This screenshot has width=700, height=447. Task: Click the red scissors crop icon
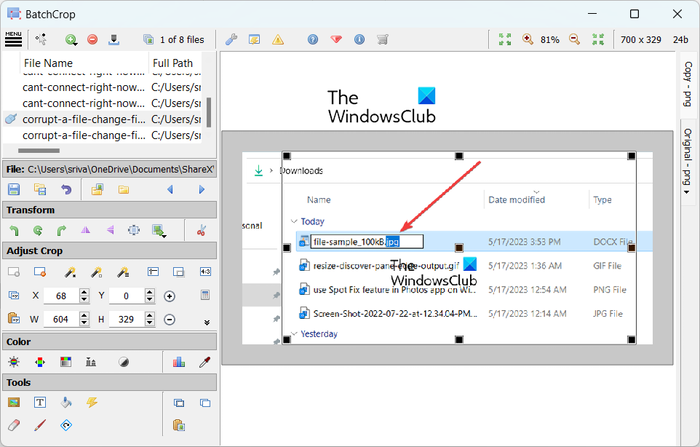pos(201,230)
